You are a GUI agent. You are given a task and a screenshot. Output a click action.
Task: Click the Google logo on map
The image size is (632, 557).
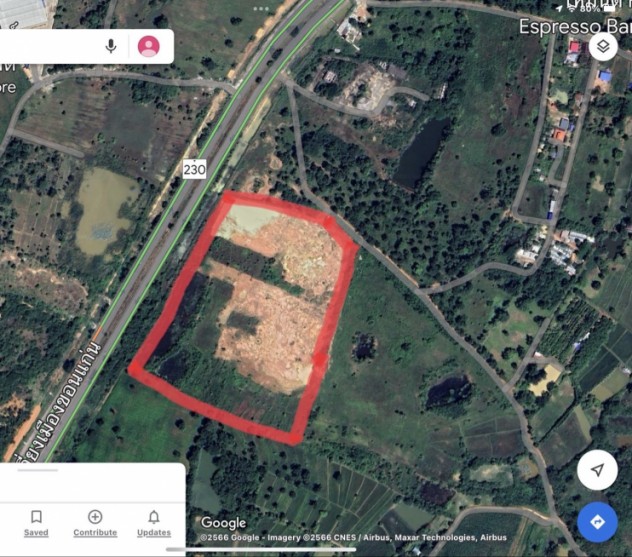pos(224,523)
